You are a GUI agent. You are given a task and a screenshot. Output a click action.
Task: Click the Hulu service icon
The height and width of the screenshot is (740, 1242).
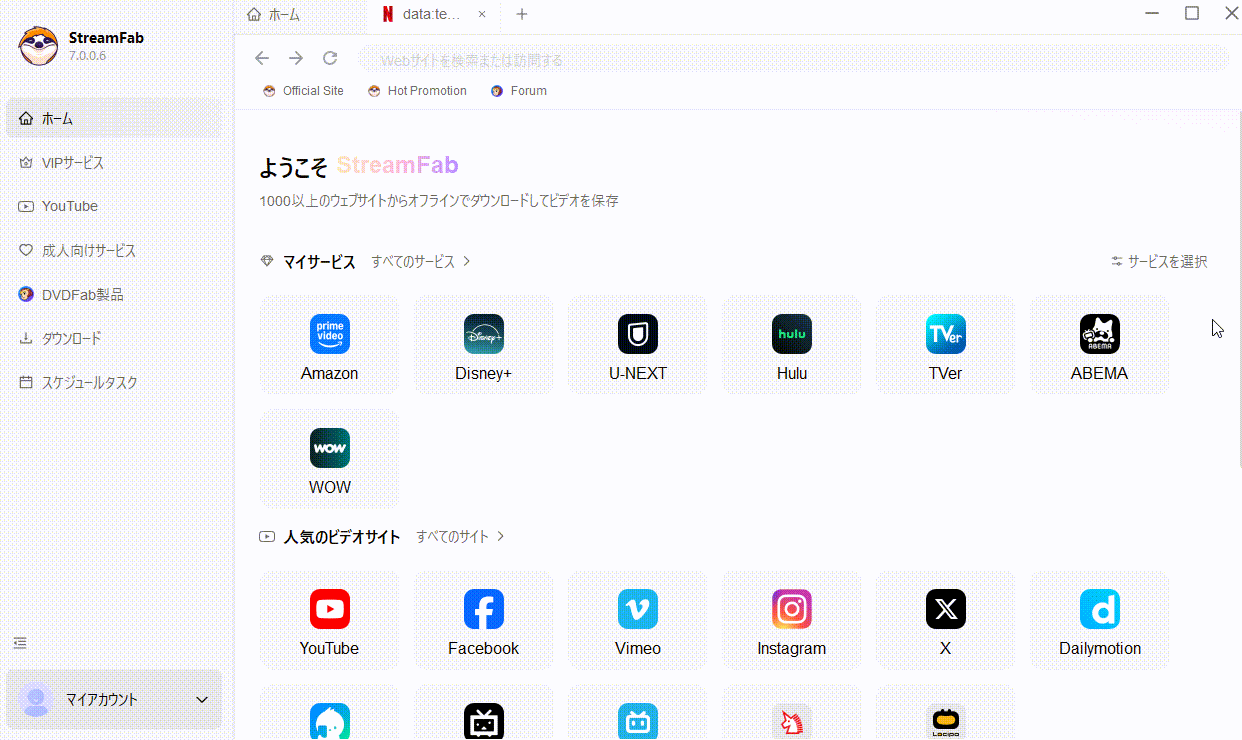(791, 344)
